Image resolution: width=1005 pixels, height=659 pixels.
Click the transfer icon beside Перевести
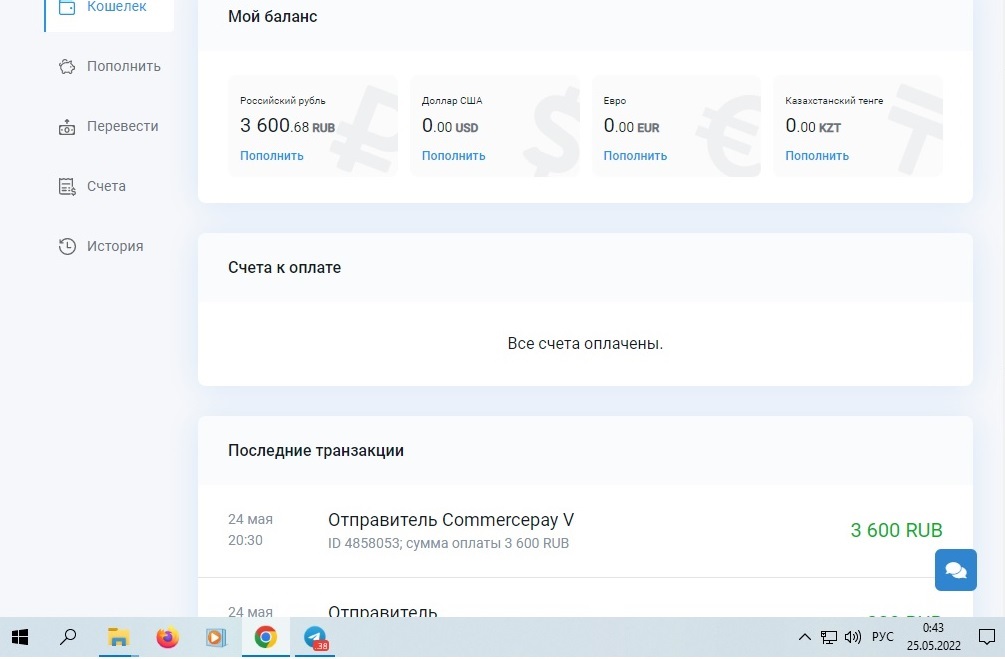[67, 127]
